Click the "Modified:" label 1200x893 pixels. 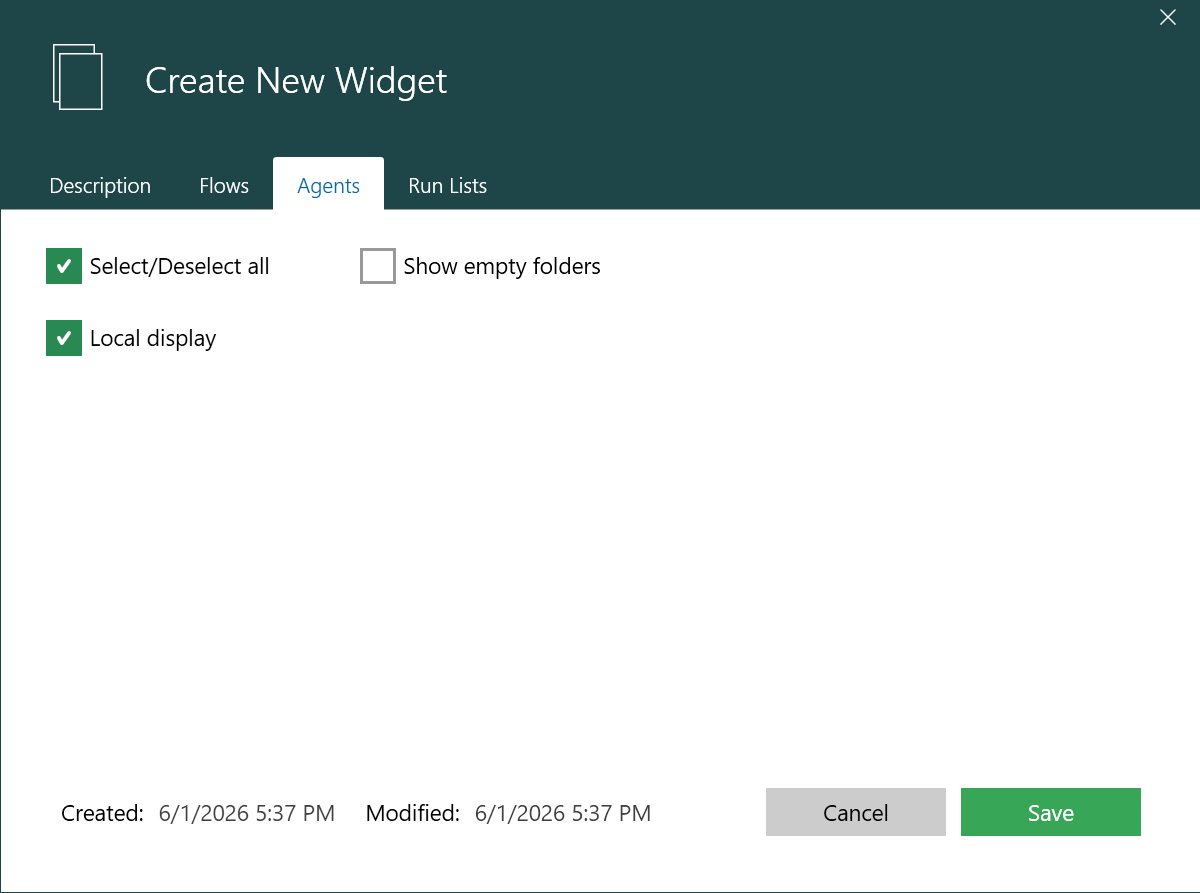(x=413, y=813)
